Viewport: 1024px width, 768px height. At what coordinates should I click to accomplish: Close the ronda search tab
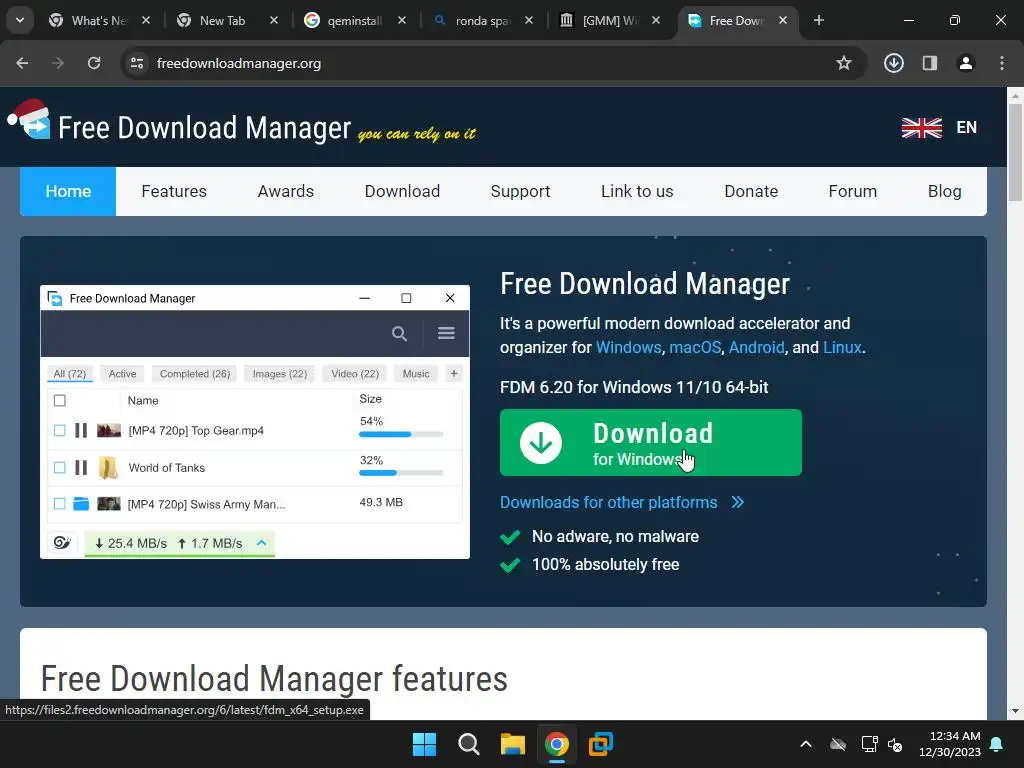click(529, 20)
